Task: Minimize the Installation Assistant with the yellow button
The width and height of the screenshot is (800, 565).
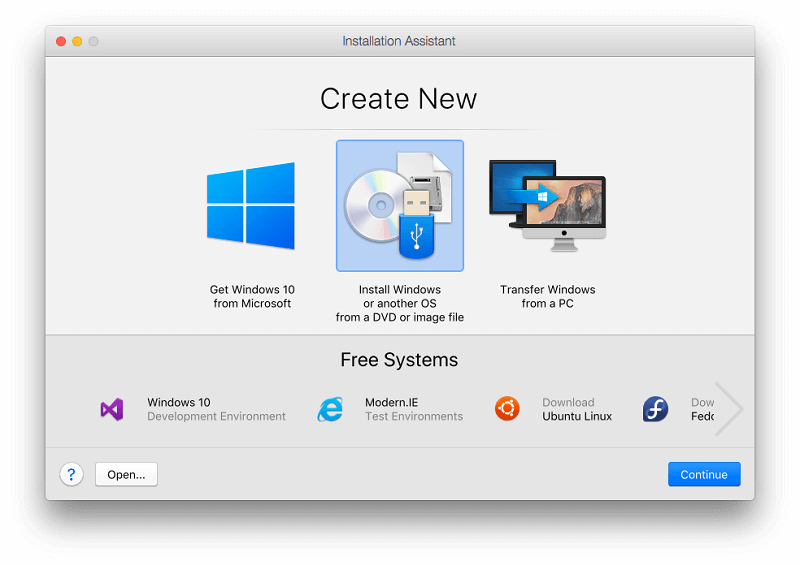Action: click(x=77, y=41)
